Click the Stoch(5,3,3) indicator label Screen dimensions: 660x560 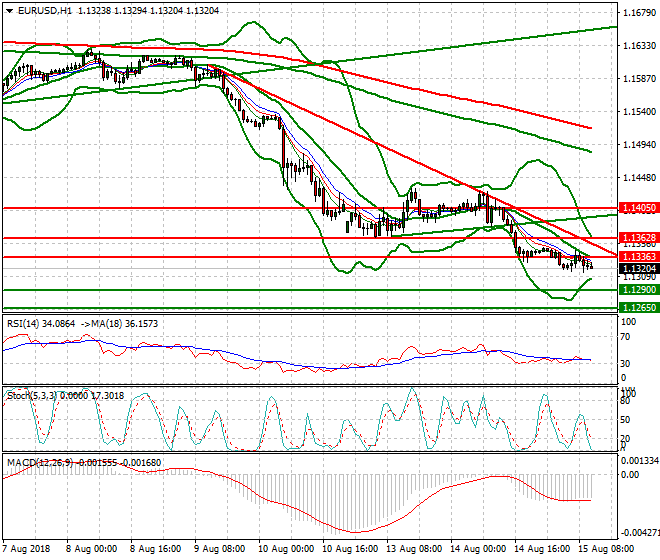point(28,395)
